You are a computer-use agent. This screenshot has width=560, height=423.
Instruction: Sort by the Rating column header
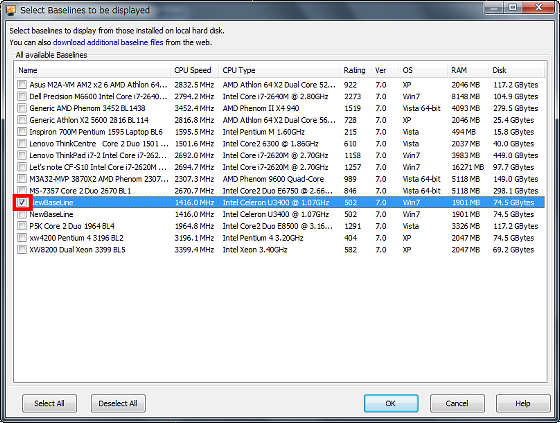[355, 70]
